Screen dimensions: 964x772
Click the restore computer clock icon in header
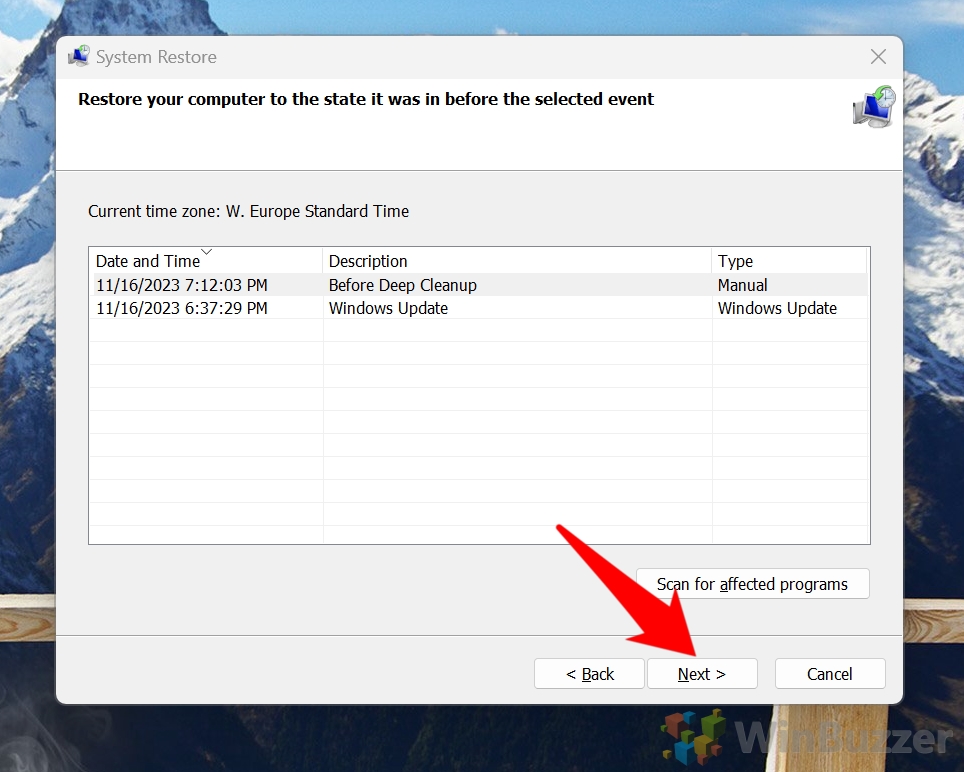[874, 107]
